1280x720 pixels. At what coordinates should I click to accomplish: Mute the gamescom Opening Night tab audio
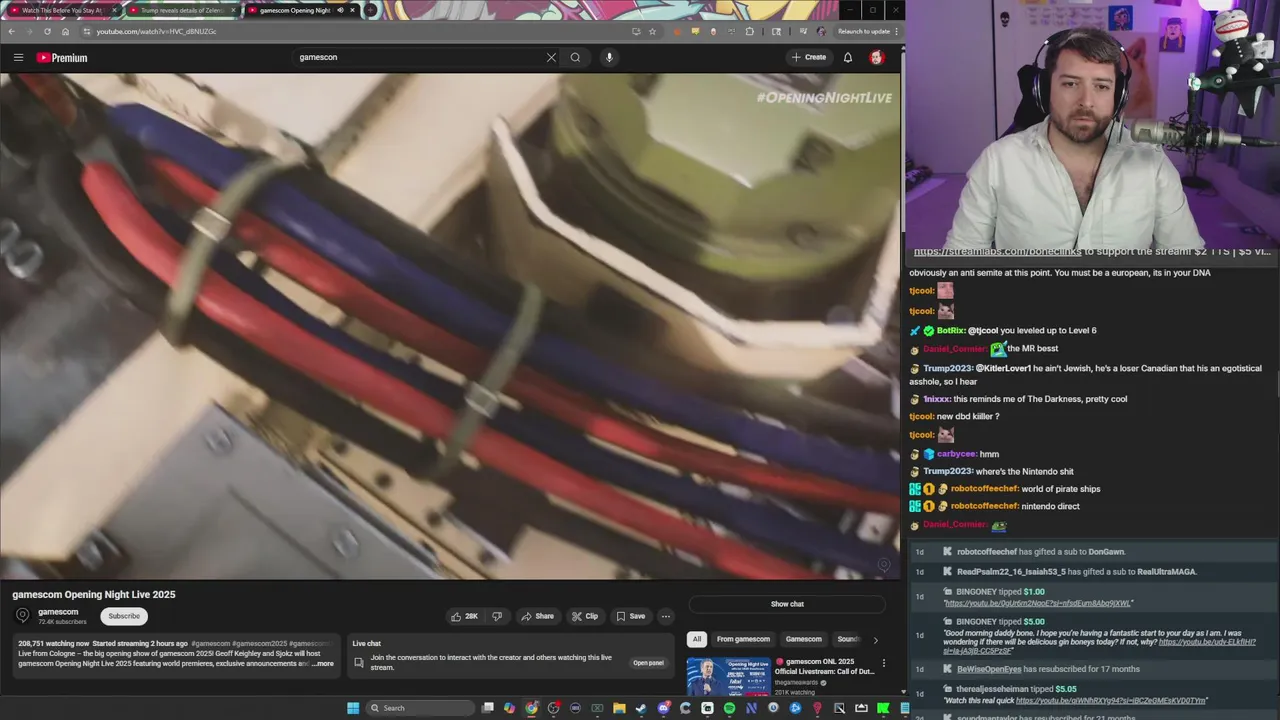339,10
